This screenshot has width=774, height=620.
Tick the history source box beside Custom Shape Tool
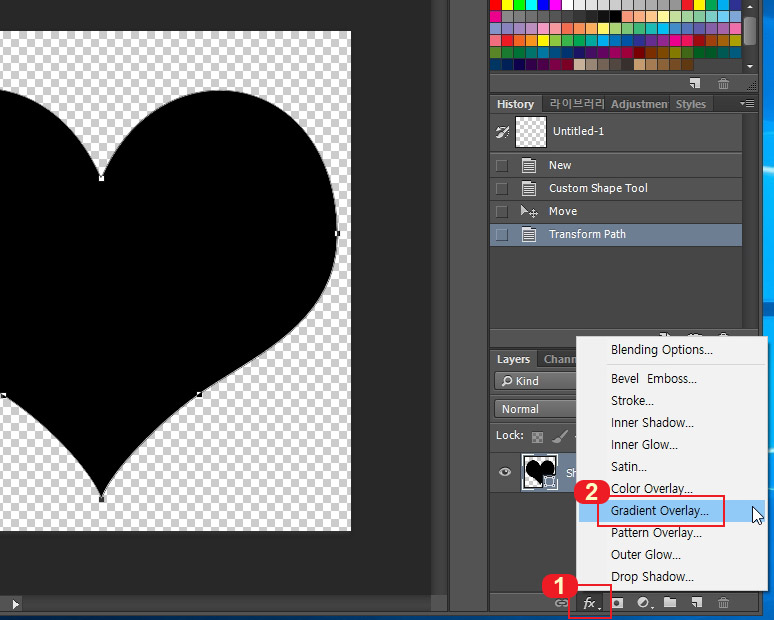[x=502, y=189]
